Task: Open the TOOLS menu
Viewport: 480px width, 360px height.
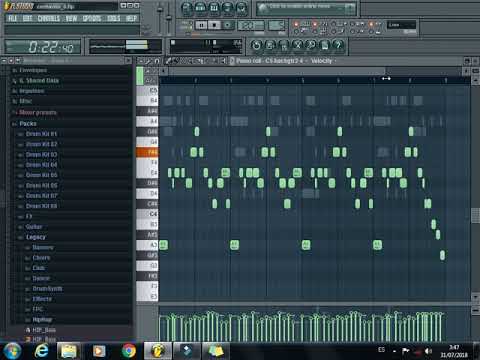Action: [x=114, y=18]
